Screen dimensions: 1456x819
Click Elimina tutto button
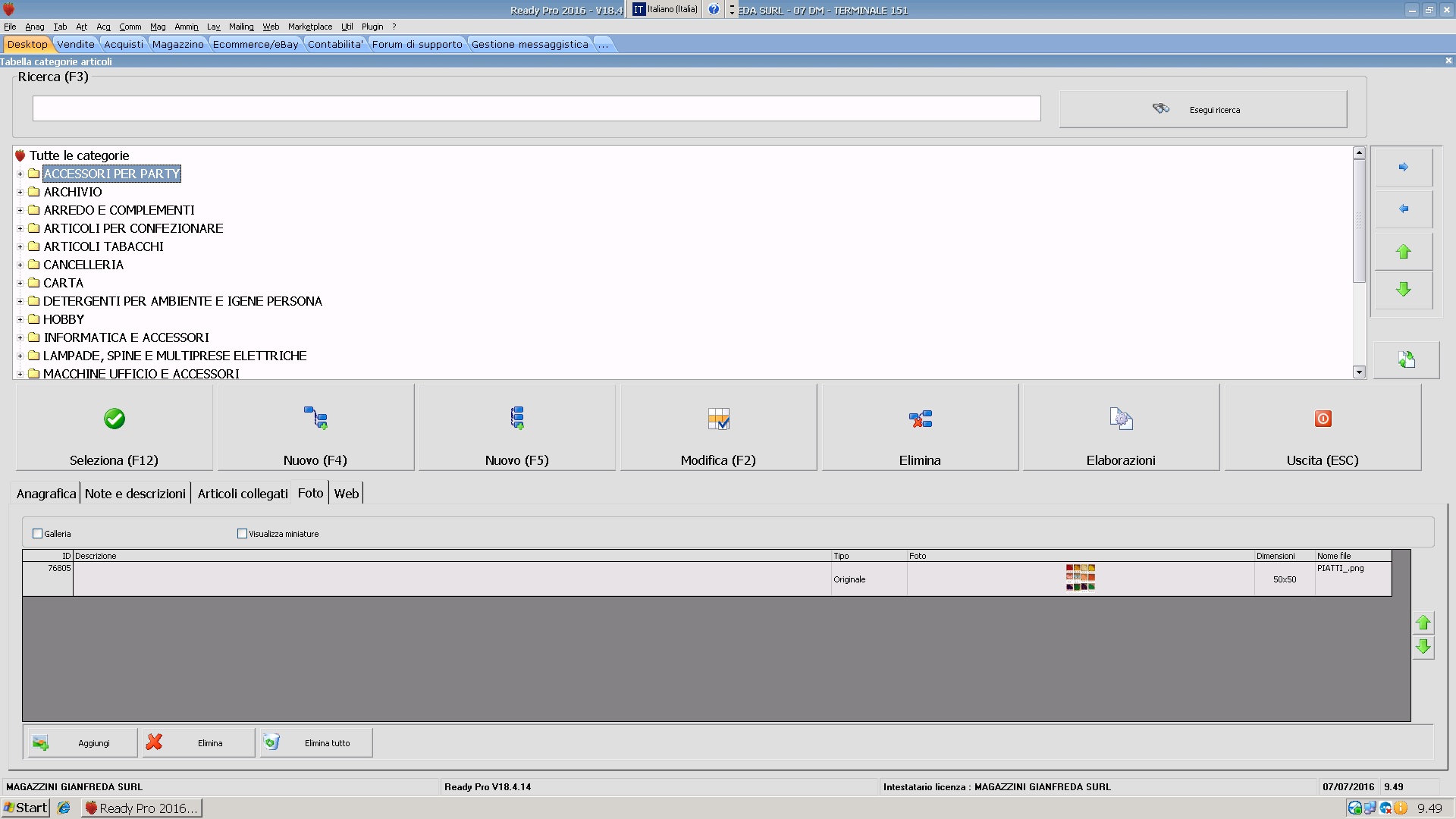316,743
